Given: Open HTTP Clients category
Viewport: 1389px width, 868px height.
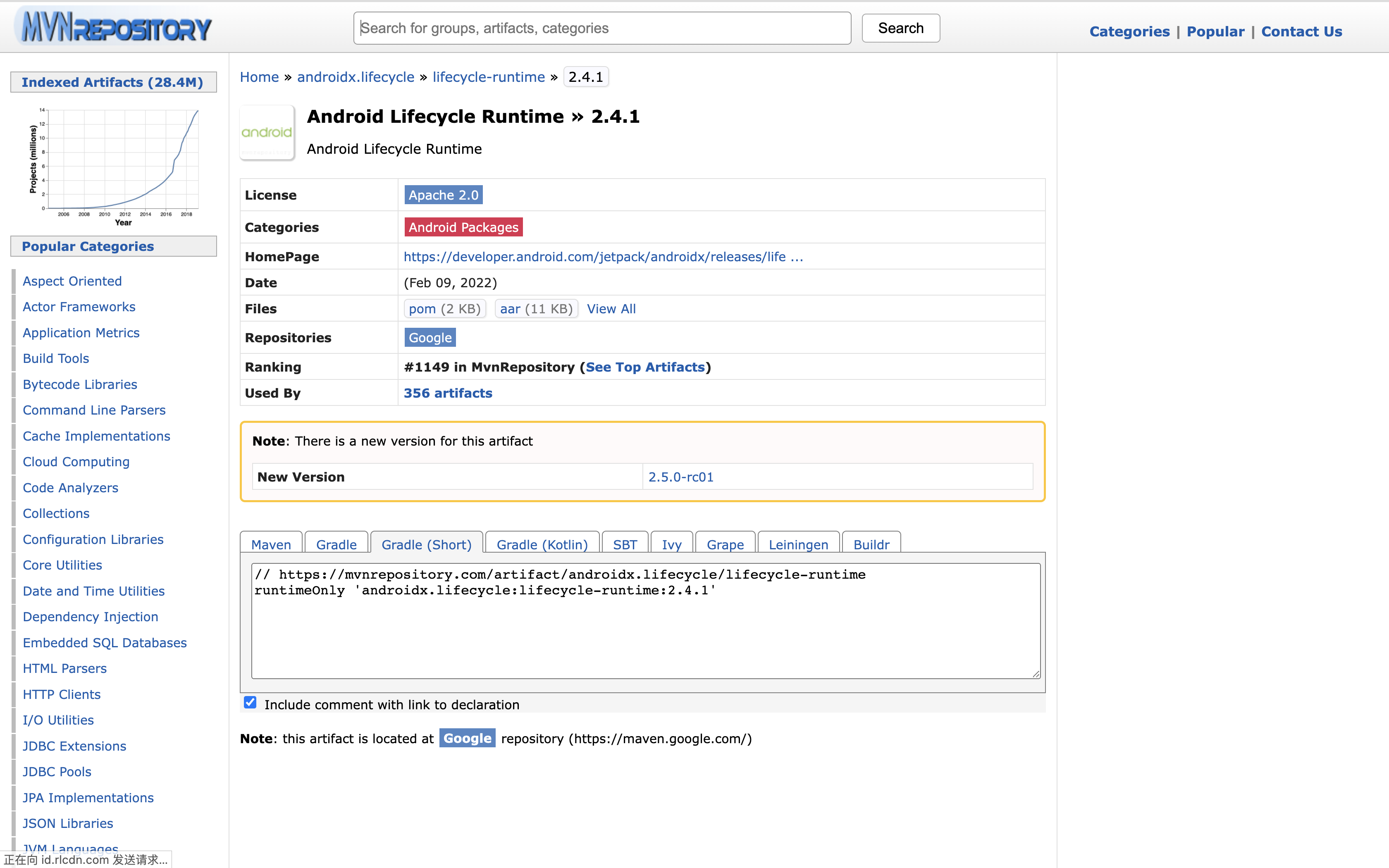Looking at the screenshot, I should pyautogui.click(x=62, y=695).
